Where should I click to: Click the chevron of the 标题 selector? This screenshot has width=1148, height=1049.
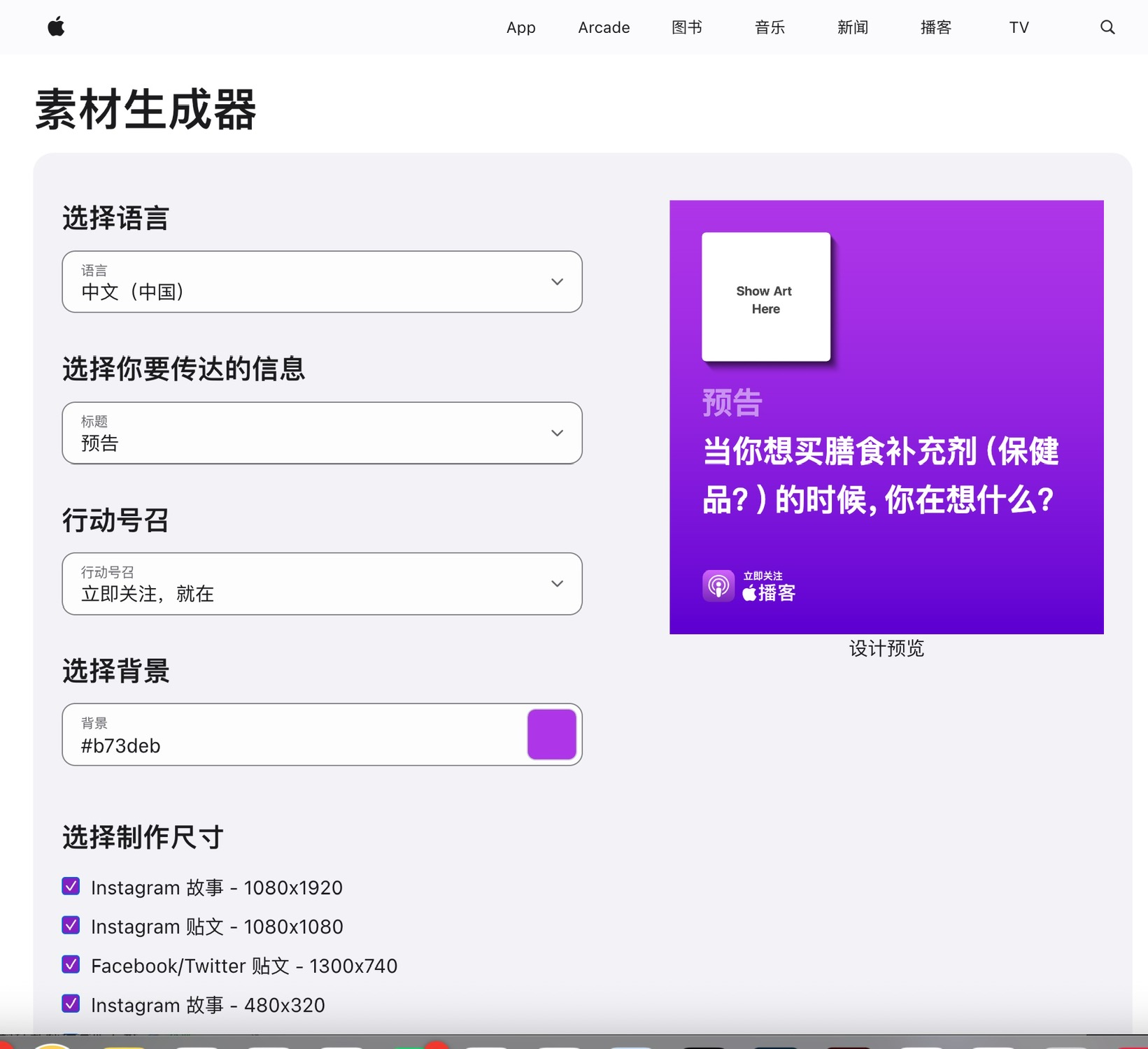(557, 433)
